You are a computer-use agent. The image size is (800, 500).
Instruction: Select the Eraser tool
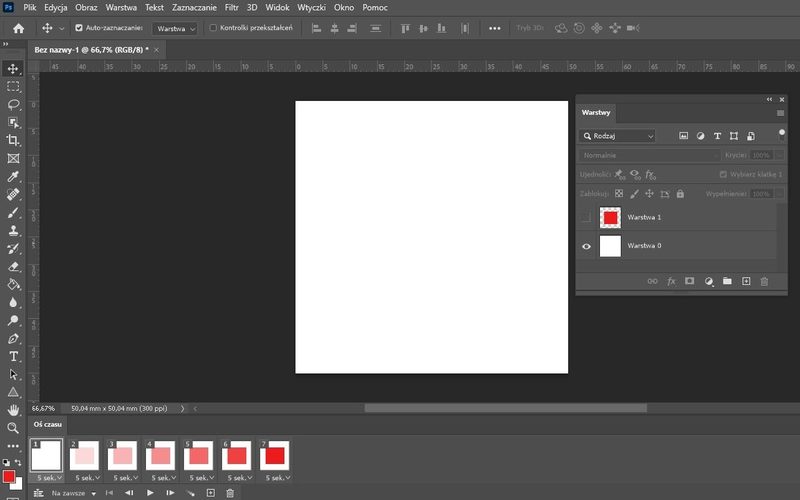click(13, 266)
